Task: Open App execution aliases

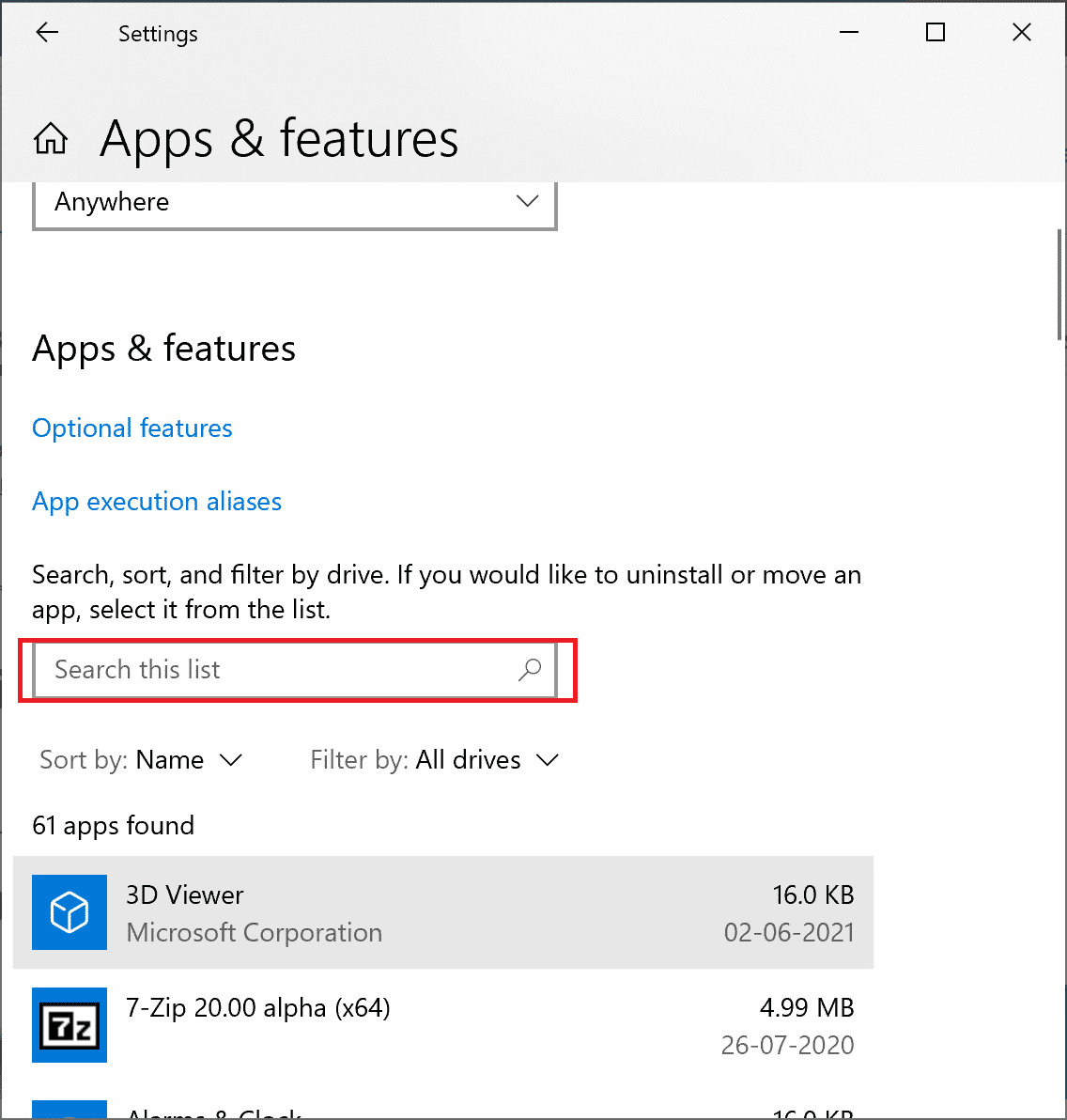Action: [x=156, y=501]
